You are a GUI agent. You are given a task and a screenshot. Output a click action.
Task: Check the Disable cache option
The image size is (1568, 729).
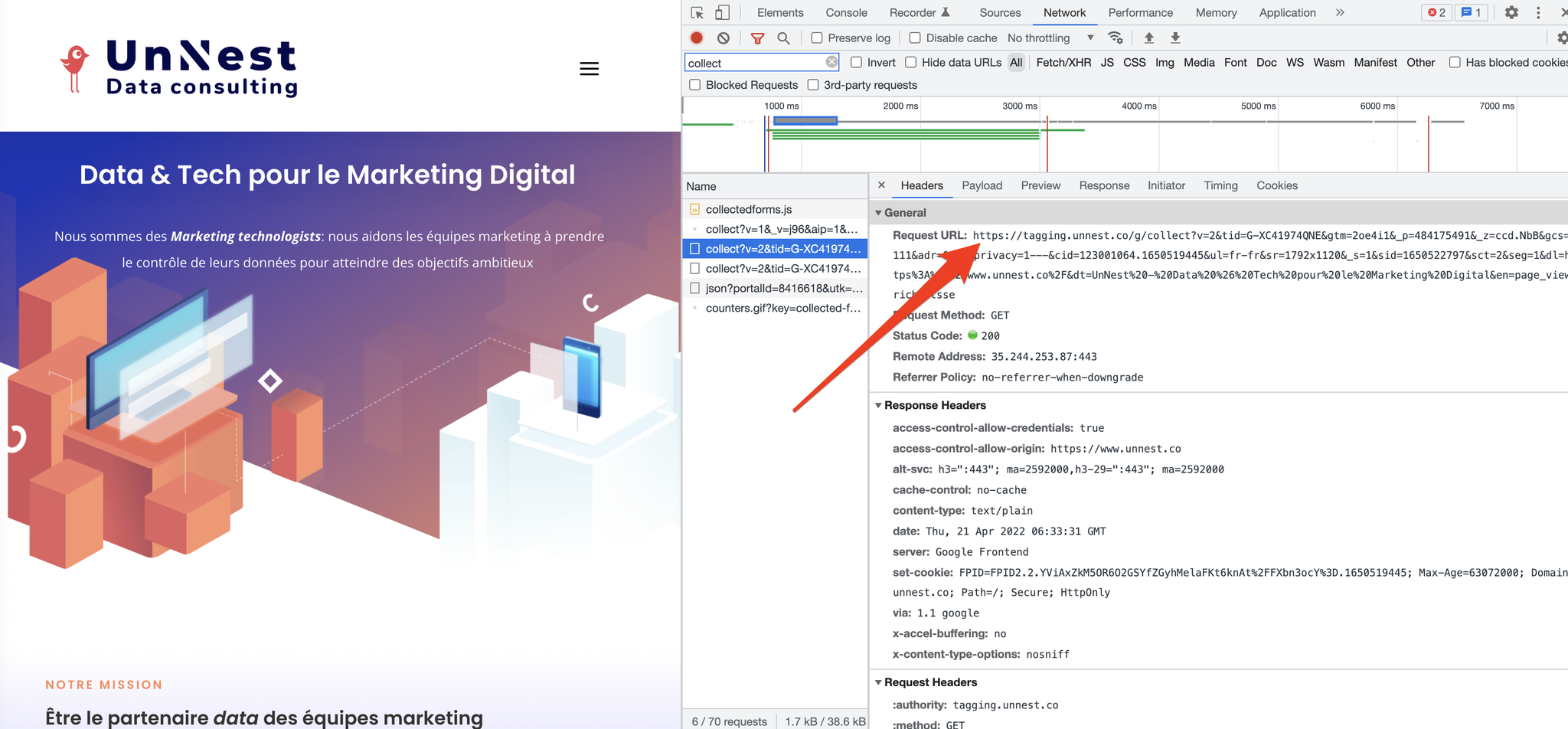point(915,38)
